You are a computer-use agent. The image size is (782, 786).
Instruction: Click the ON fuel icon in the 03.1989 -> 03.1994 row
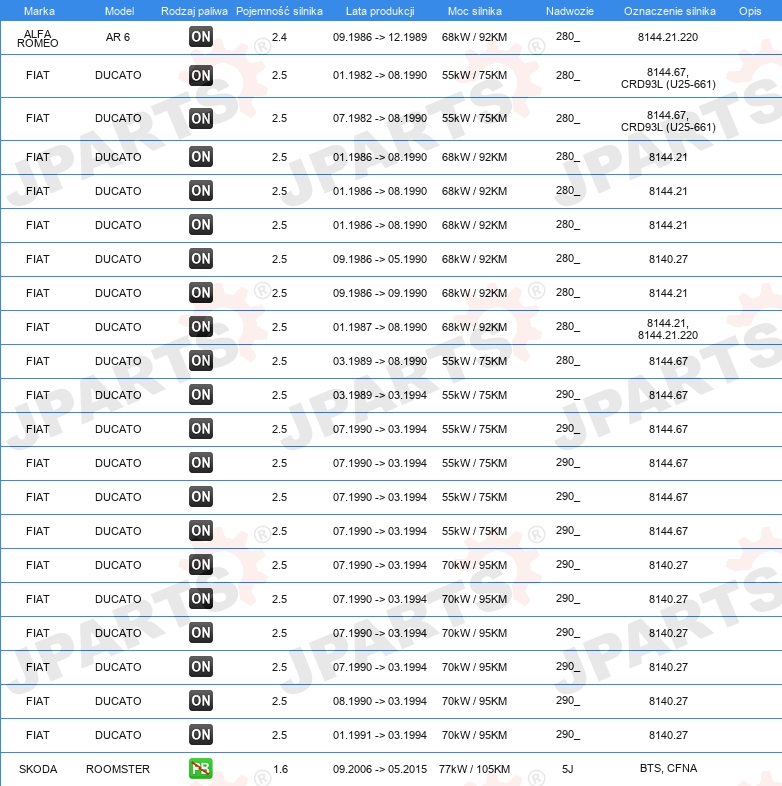click(x=201, y=395)
